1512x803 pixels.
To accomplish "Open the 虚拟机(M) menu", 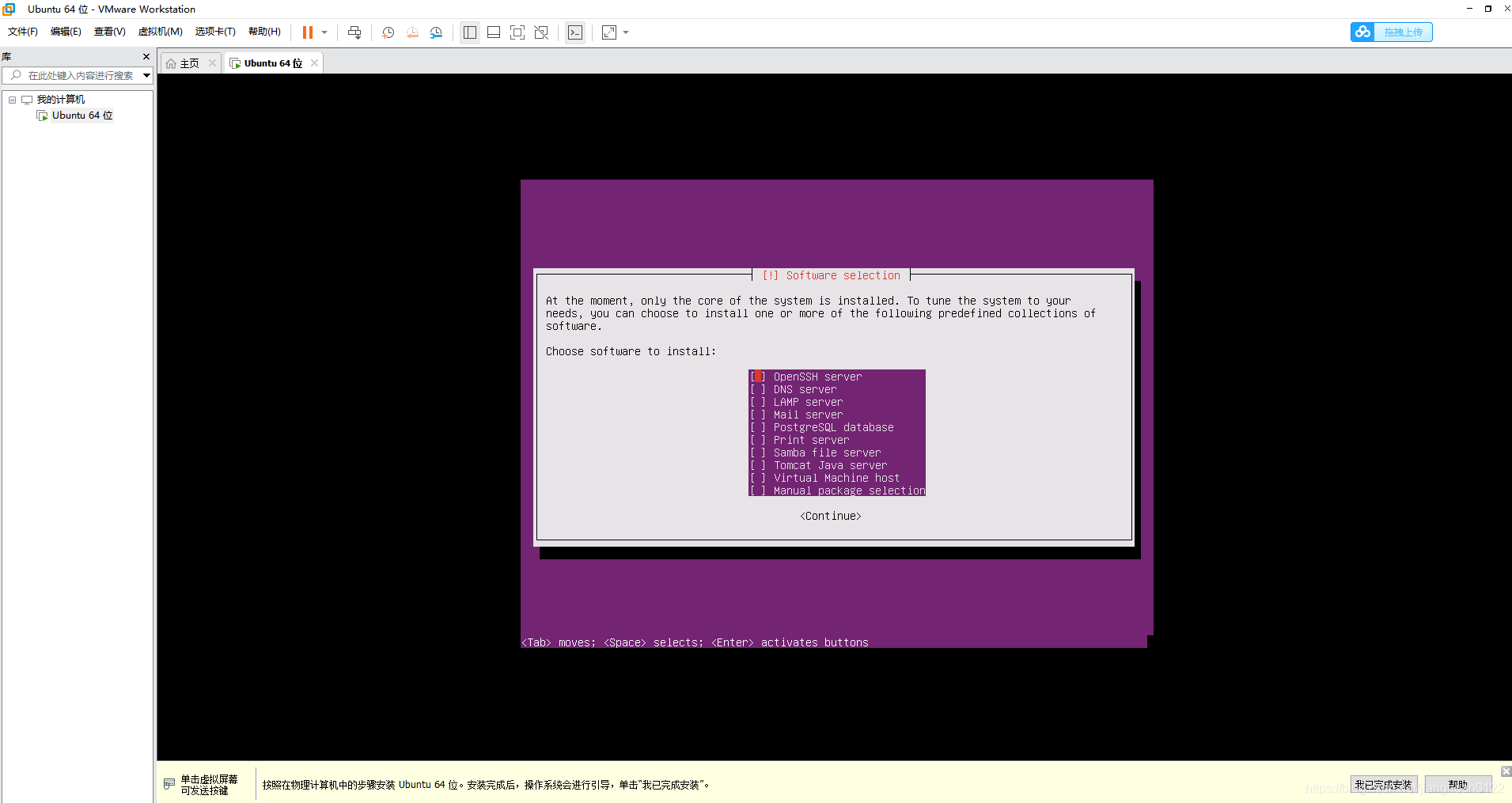I will [x=161, y=32].
